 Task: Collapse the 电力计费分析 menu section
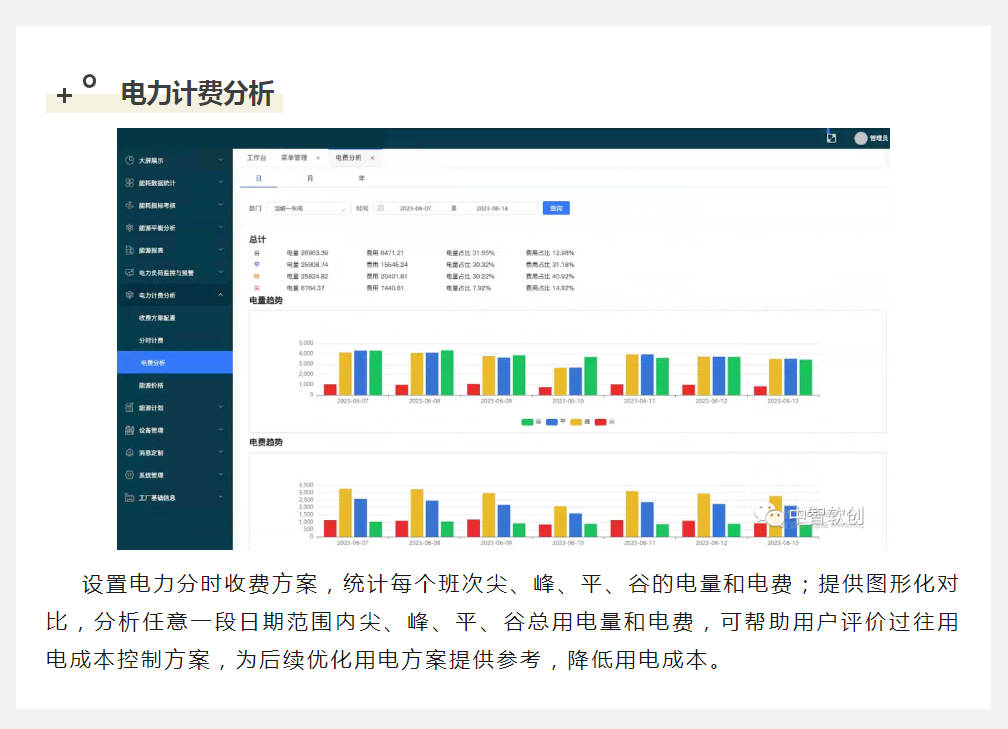tap(220, 295)
